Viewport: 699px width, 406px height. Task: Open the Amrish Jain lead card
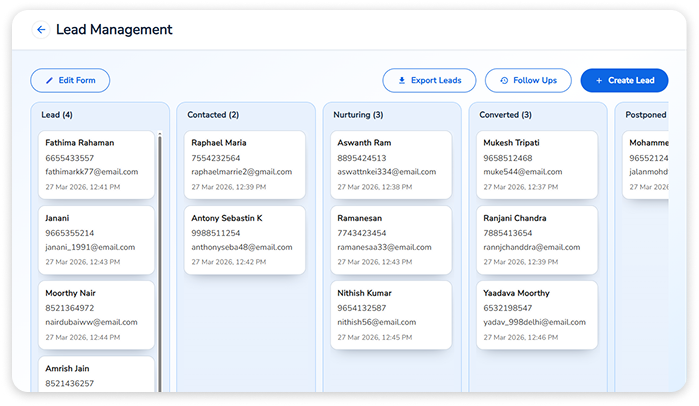tap(96, 374)
